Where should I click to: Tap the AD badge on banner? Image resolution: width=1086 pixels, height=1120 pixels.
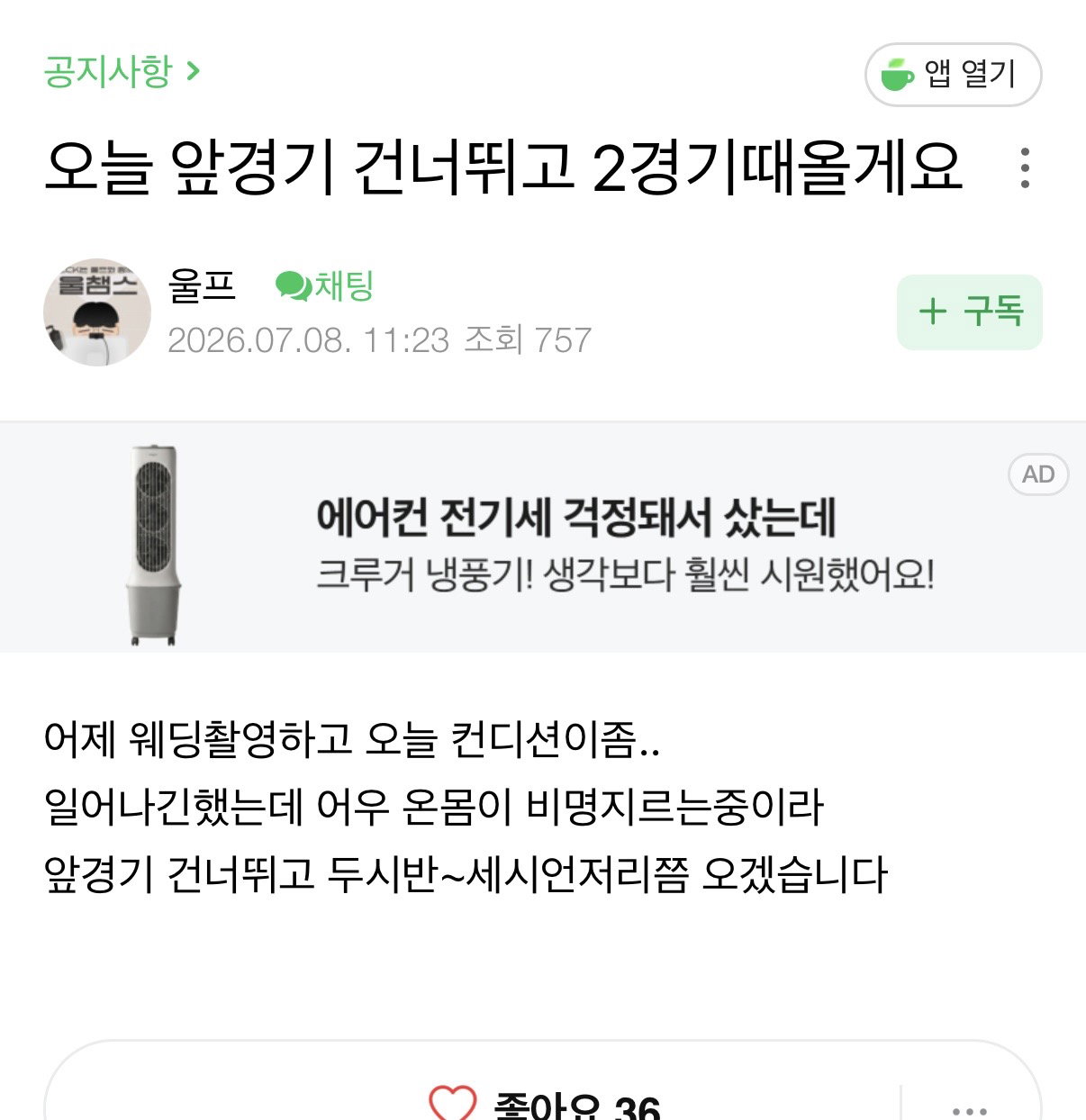[x=1038, y=474]
